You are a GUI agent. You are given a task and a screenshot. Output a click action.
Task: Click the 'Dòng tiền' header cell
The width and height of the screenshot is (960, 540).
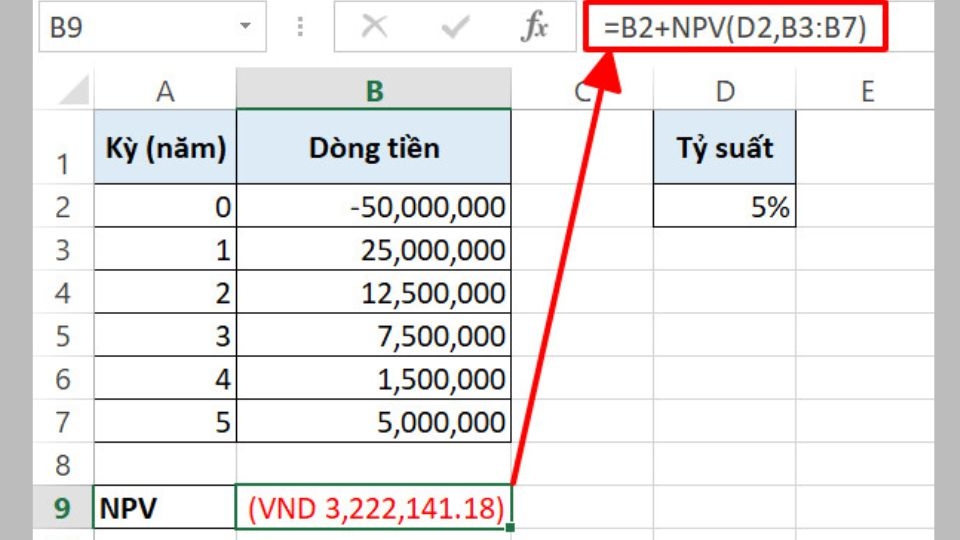point(374,148)
